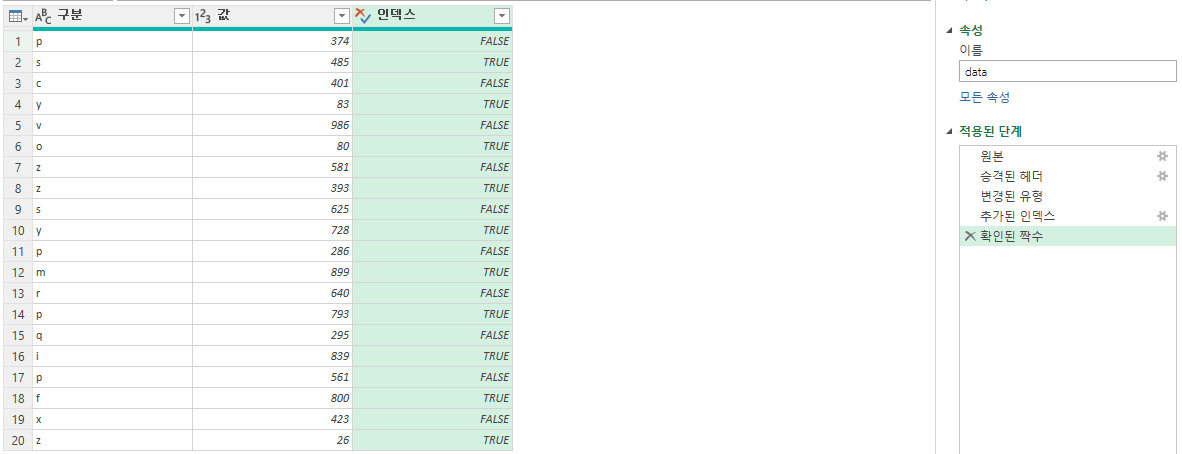
Task: Click the 구분 cell containing r
Action: click(112, 293)
